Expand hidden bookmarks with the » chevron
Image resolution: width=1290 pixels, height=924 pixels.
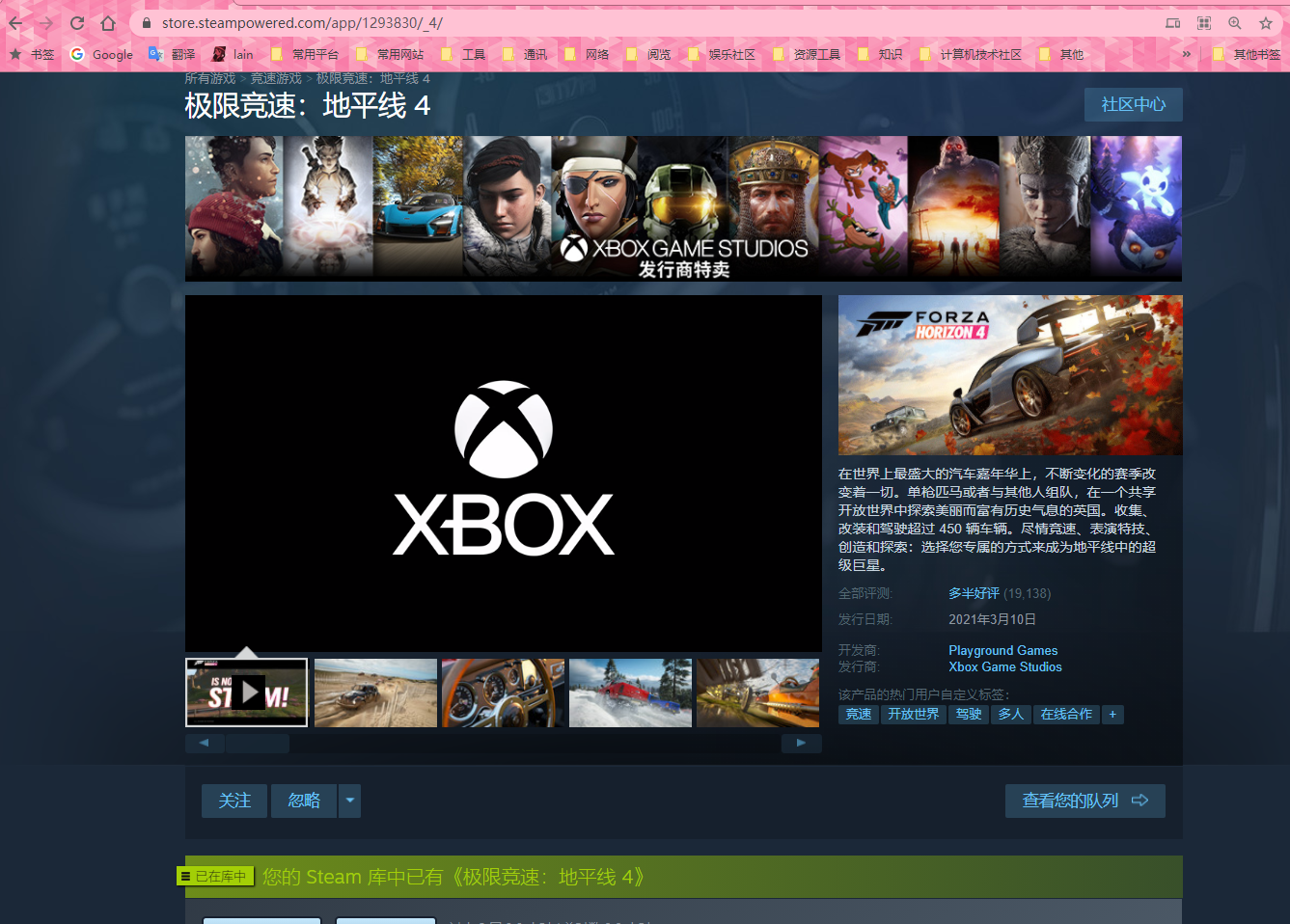coord(1189,55)
